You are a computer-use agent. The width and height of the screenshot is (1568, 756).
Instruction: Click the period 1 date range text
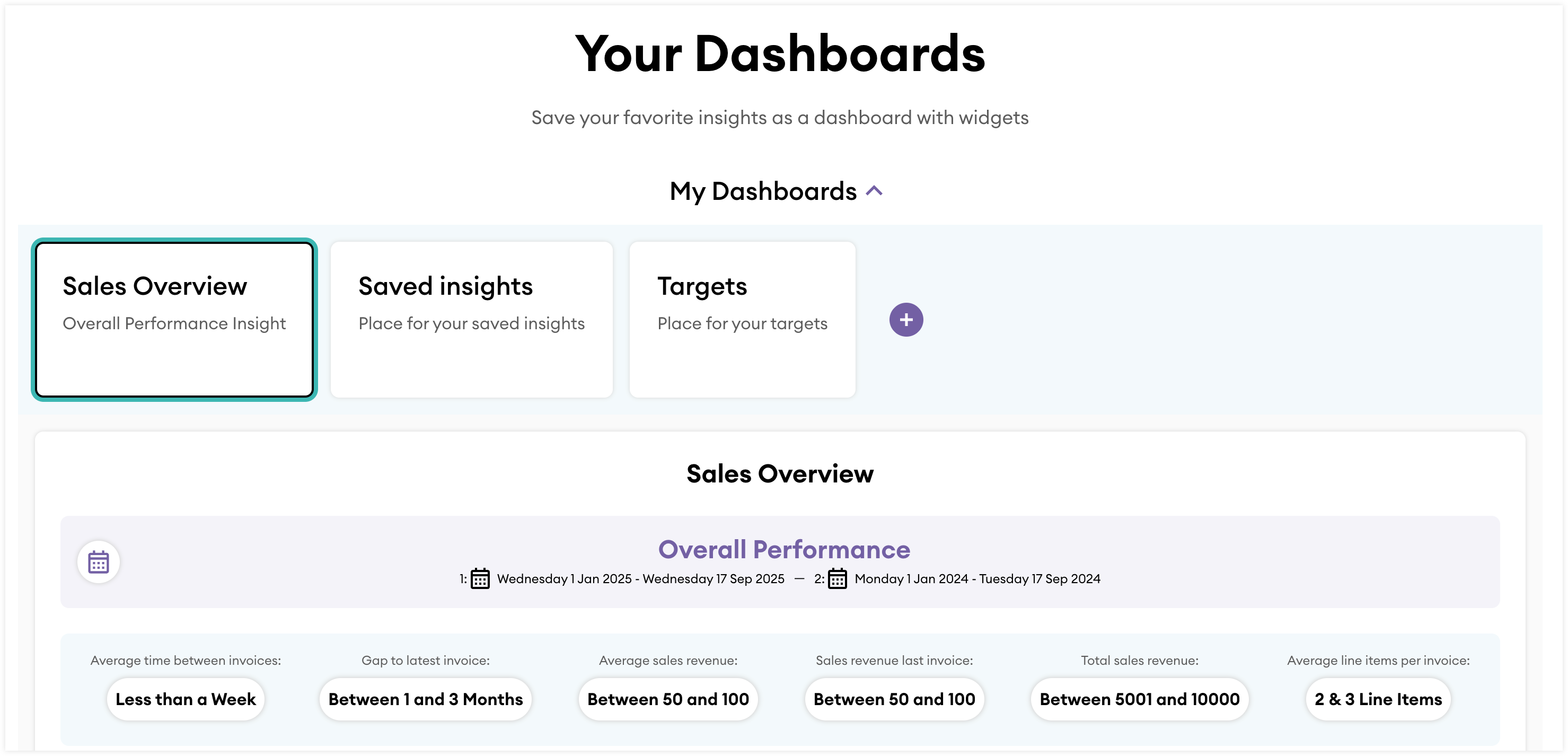(x=640, y=579)
